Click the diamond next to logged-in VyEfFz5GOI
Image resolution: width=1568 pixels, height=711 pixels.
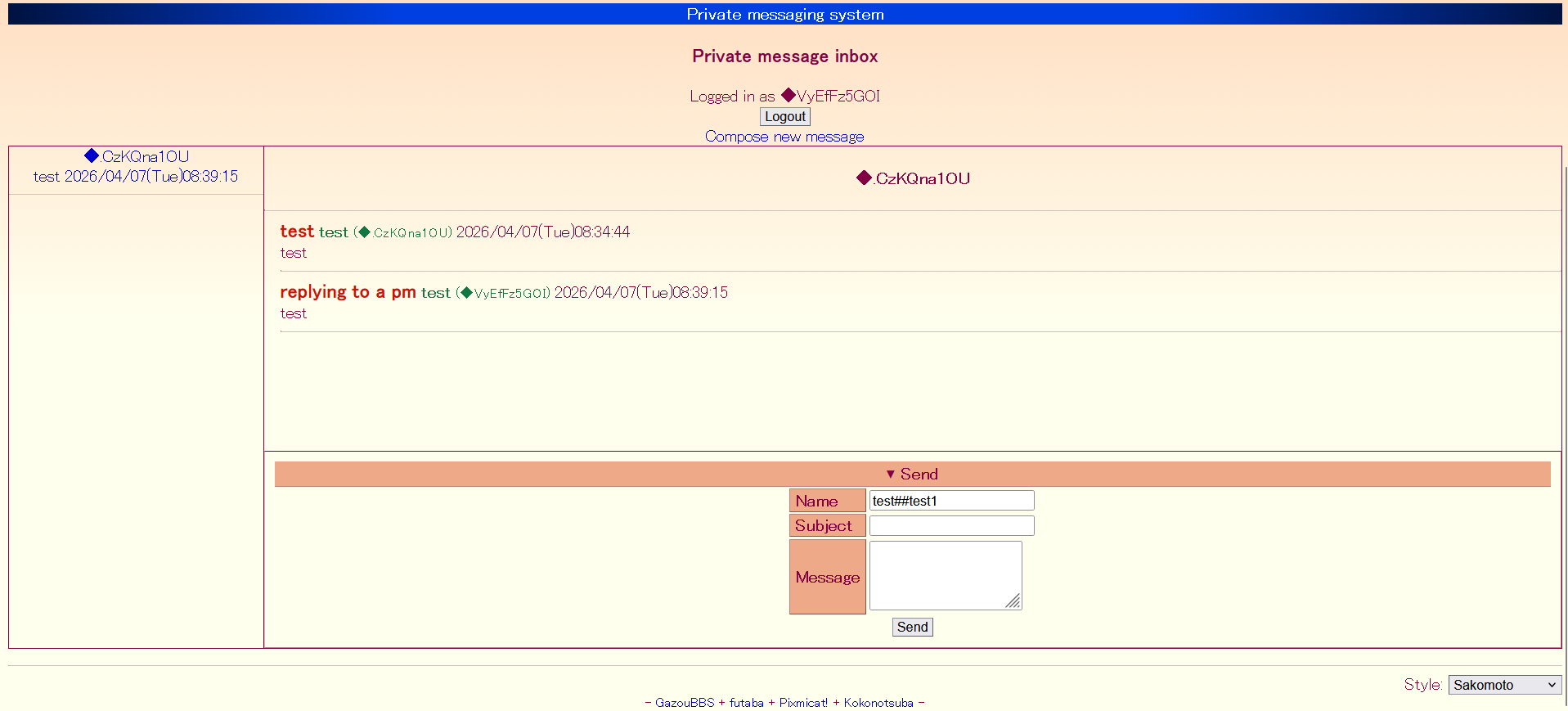click(x=788, y=95)
